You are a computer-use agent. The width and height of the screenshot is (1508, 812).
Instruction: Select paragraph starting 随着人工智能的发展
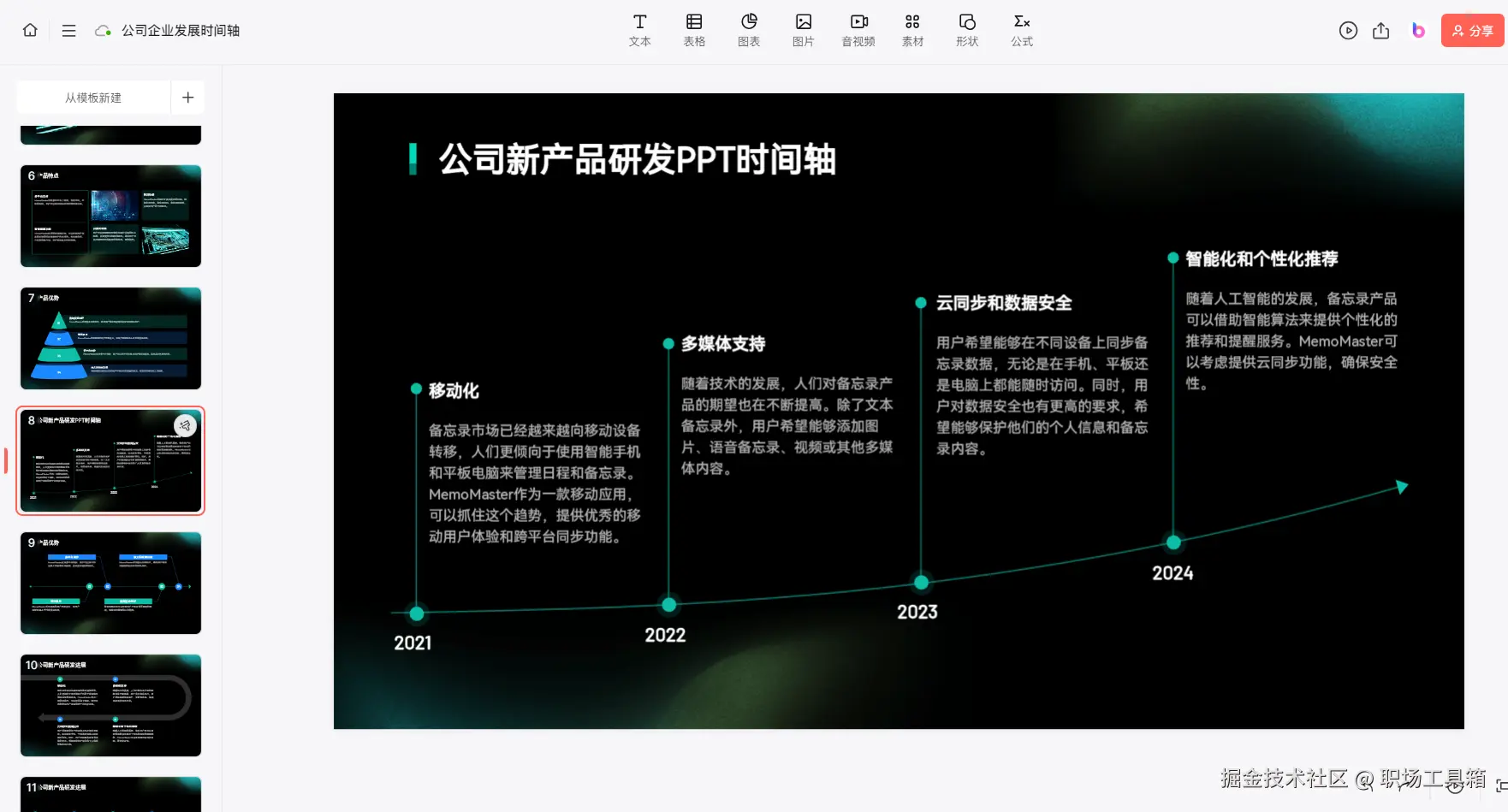tap(1291, 341)
